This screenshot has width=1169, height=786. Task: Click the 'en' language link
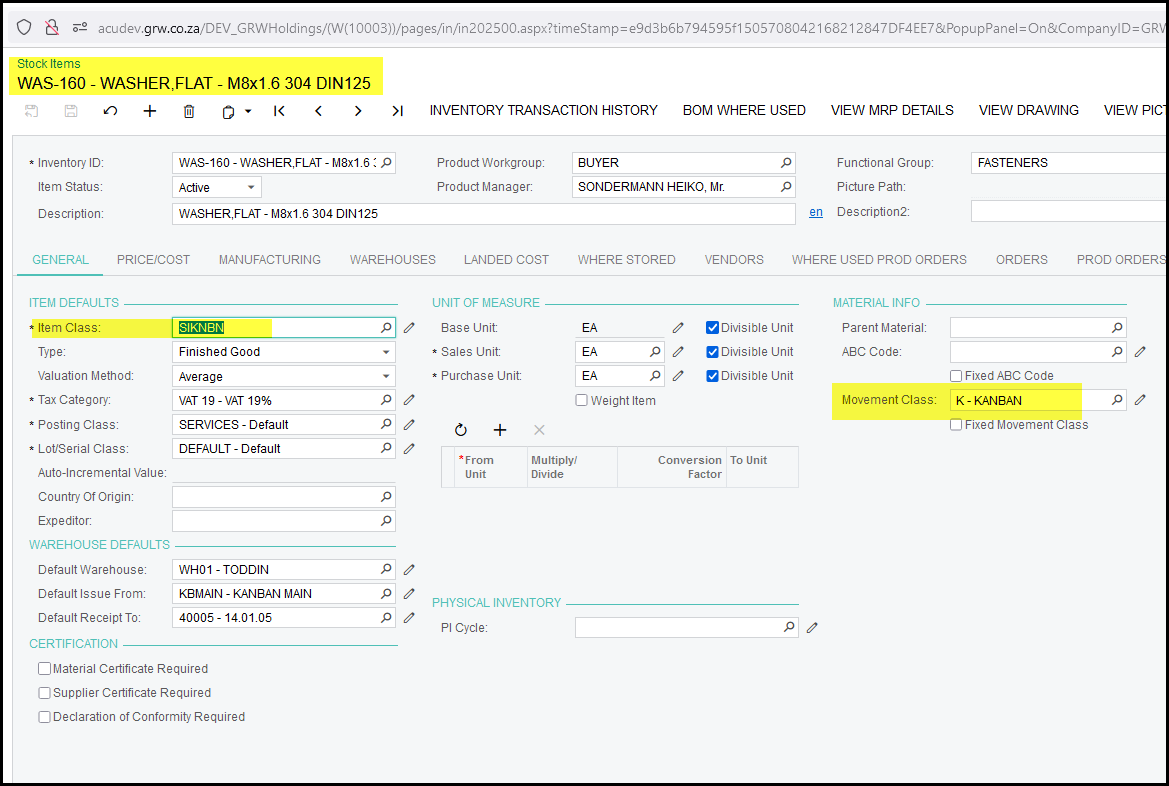point(816,213)
